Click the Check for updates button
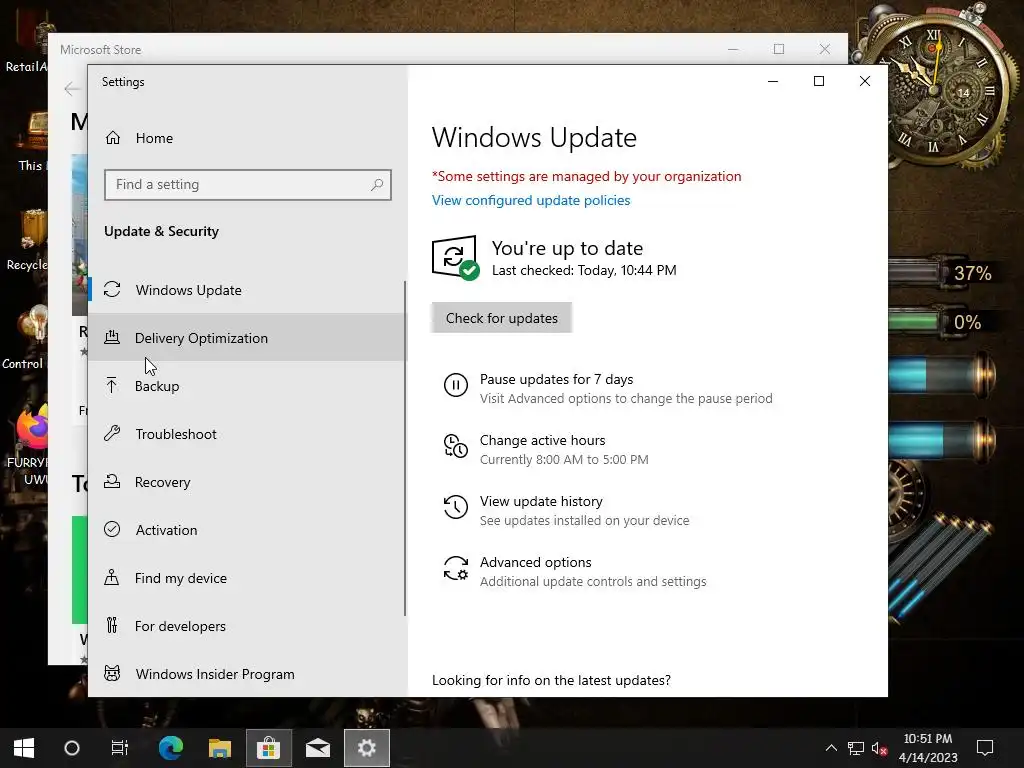 click(502, 318)
